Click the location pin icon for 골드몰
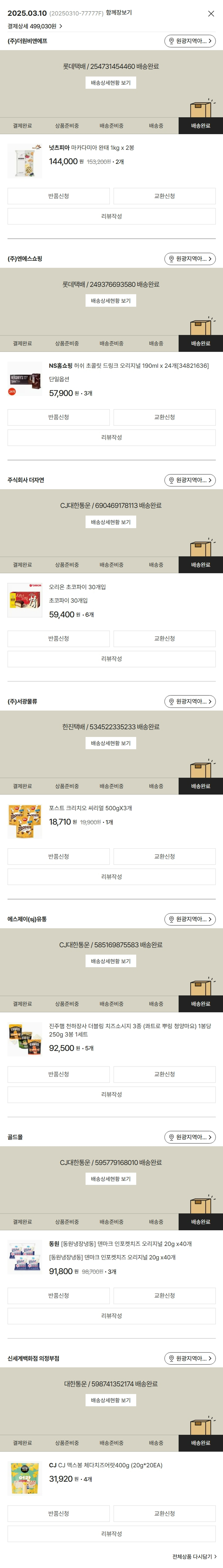Image resolution: width=223 pixels, height=1568 pixels. [x=171, y=1137]
